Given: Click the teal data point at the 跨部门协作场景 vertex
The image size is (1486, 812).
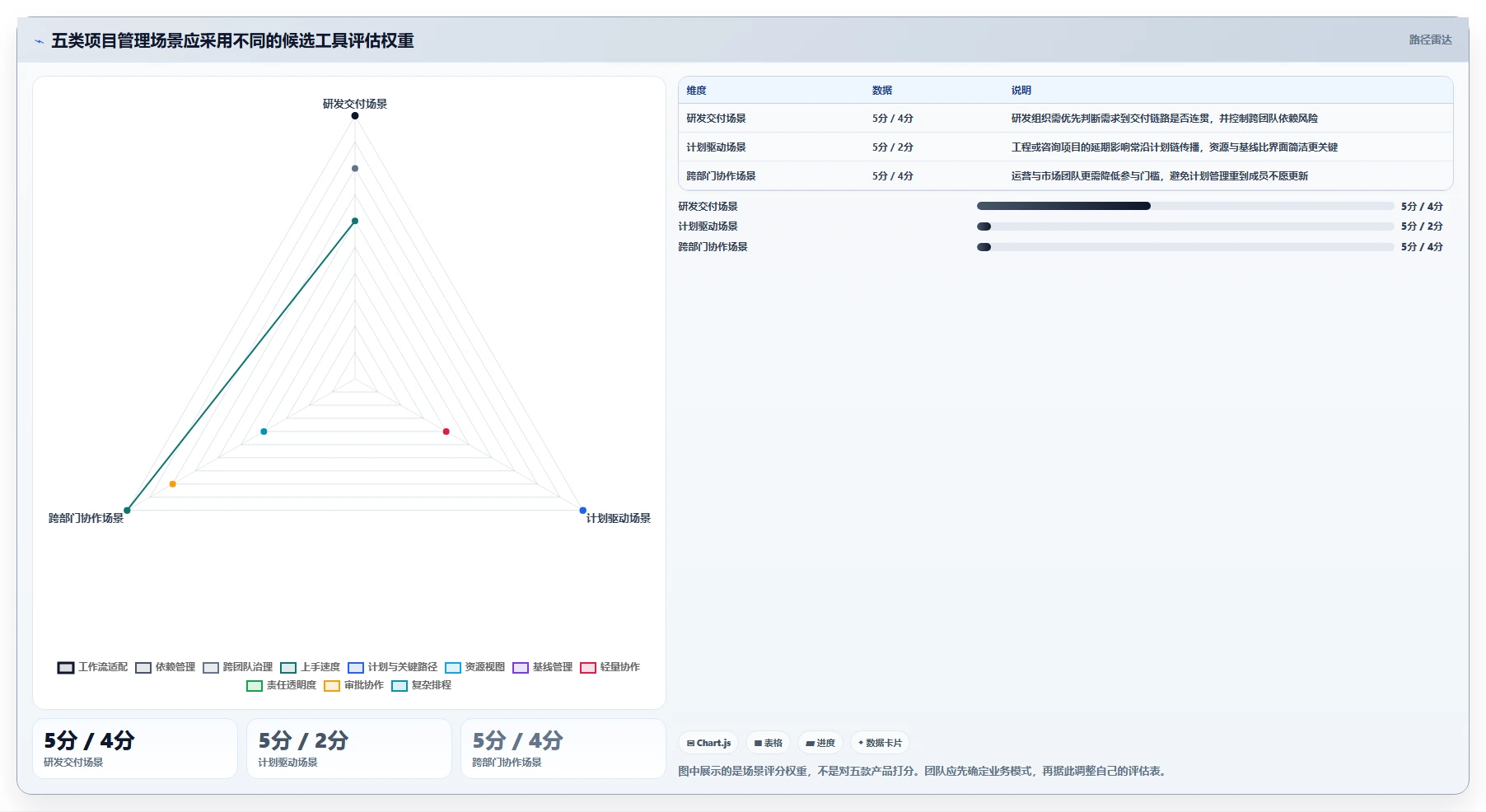Looking at the screenshot, I should (127, 511).
